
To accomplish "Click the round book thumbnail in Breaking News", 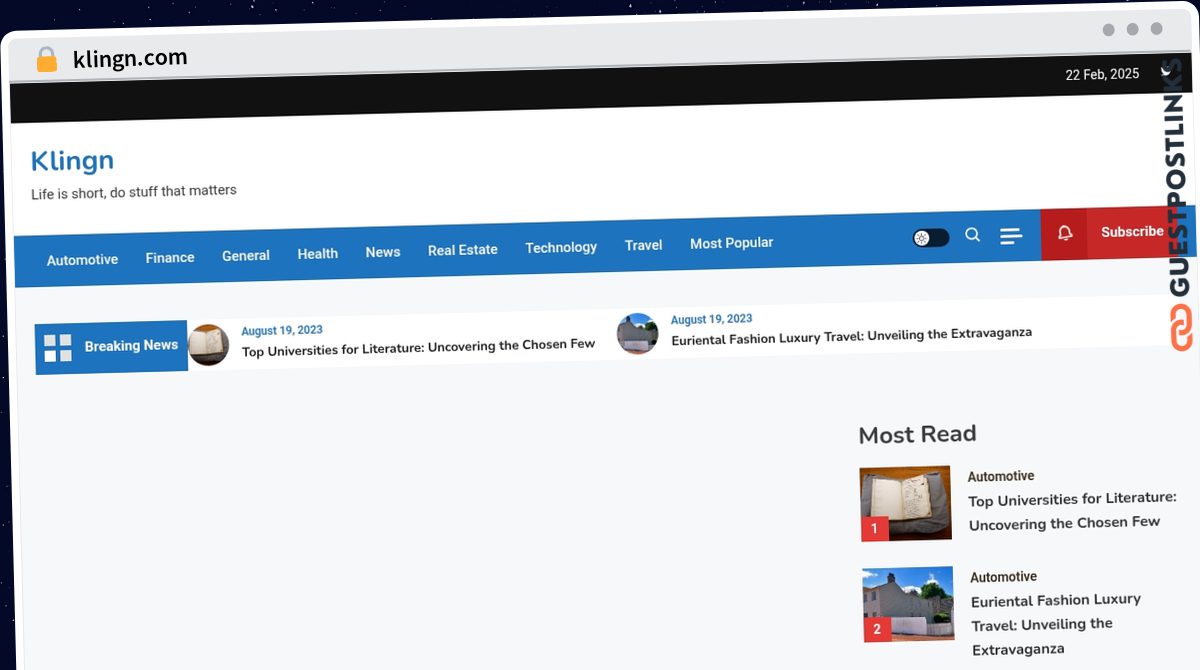I will [209, 345].
